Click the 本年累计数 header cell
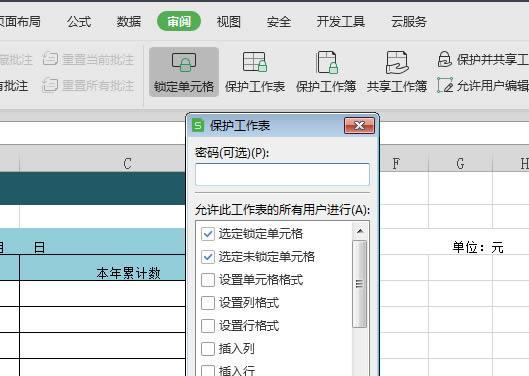 point(103,268)
